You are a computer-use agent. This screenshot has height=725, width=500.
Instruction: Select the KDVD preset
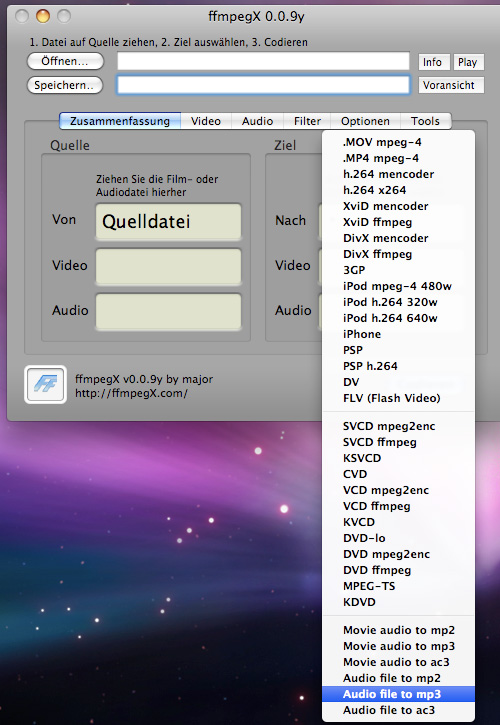[398, 602]
